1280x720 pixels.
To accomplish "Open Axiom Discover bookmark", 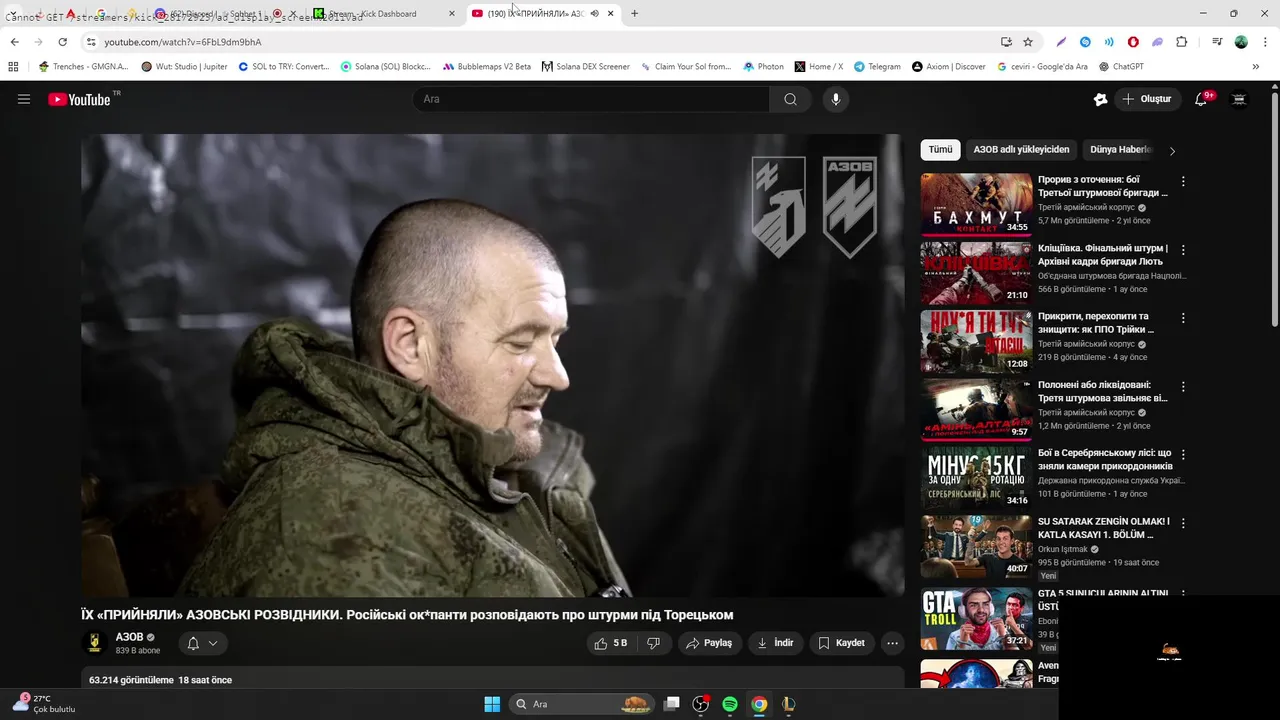I will coord(949,67).
